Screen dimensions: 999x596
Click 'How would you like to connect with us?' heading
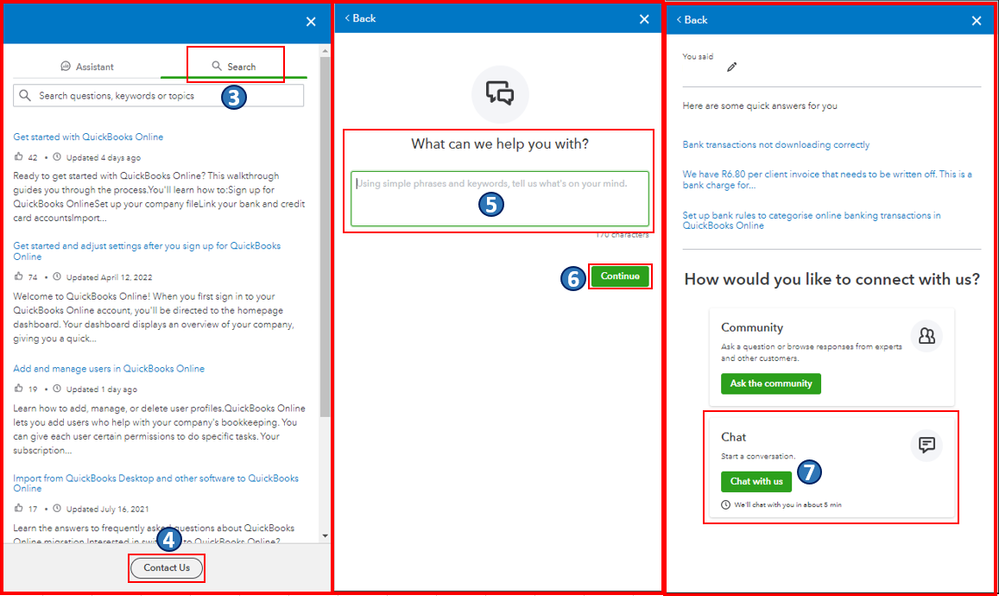click(831, 279)
